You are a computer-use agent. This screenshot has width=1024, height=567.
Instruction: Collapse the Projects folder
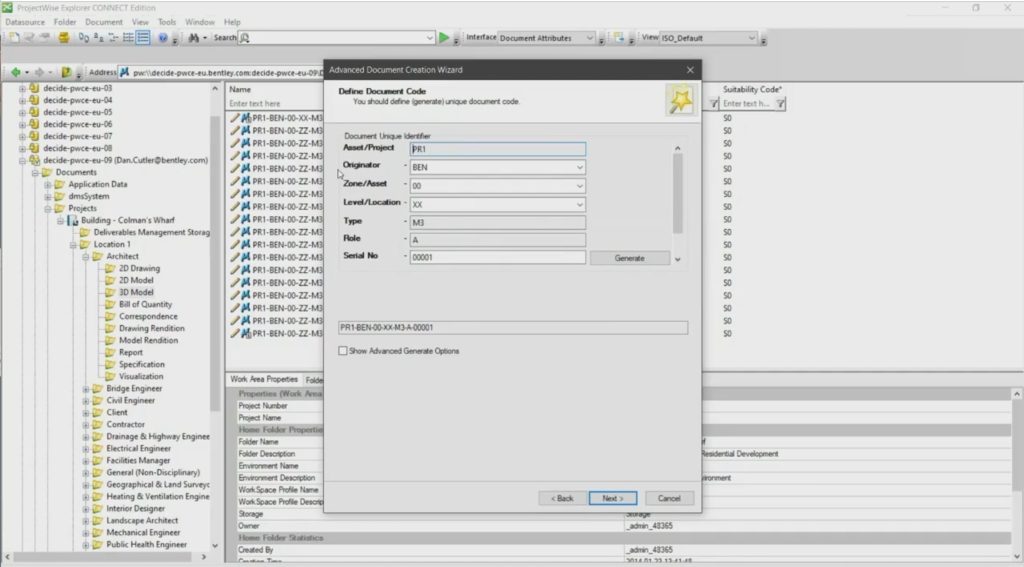[x=48, y=208]
